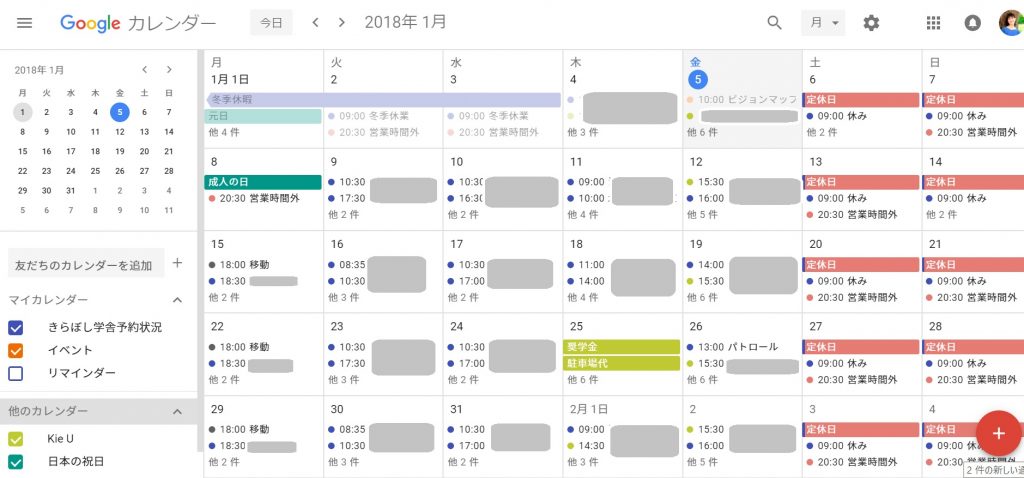Collapse the 他のカレンダー section
The height and width of the screenshot is (478, 1024).
click(x=178, y=411)
